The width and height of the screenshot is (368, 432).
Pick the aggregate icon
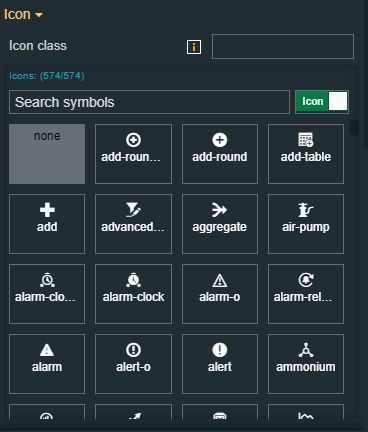coord(220,224)
